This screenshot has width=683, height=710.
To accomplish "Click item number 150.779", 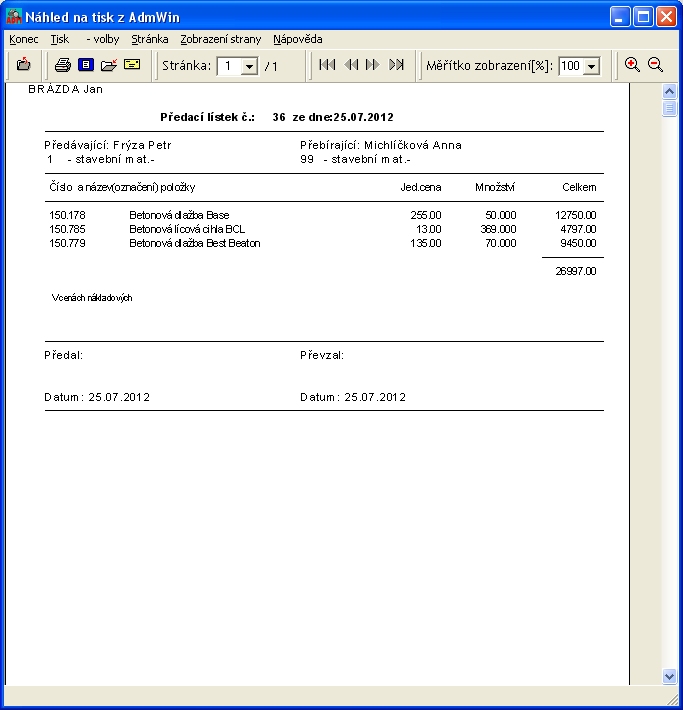I will (x=67, y=243).
